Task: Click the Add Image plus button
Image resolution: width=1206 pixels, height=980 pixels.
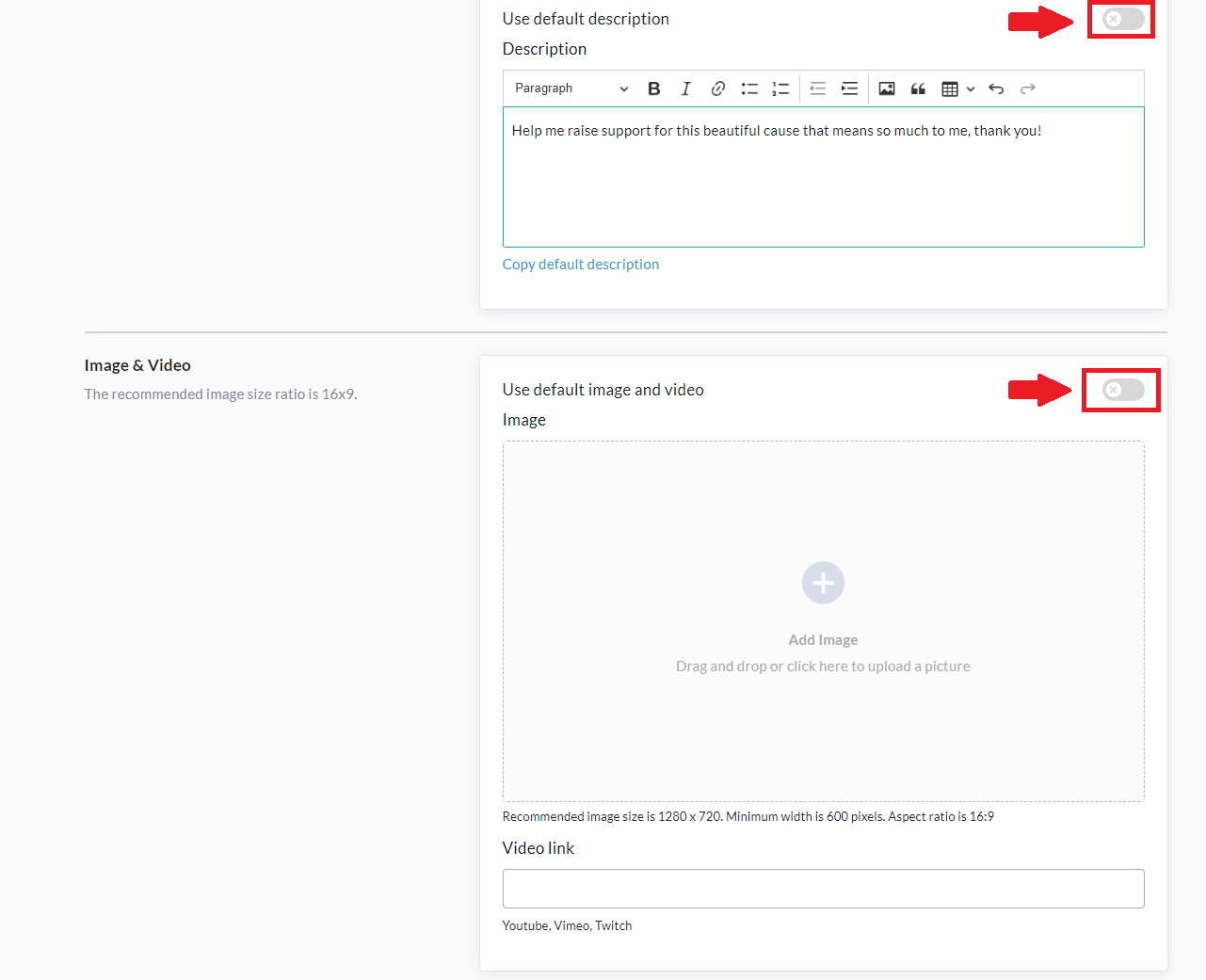Action: coord(823,584)
